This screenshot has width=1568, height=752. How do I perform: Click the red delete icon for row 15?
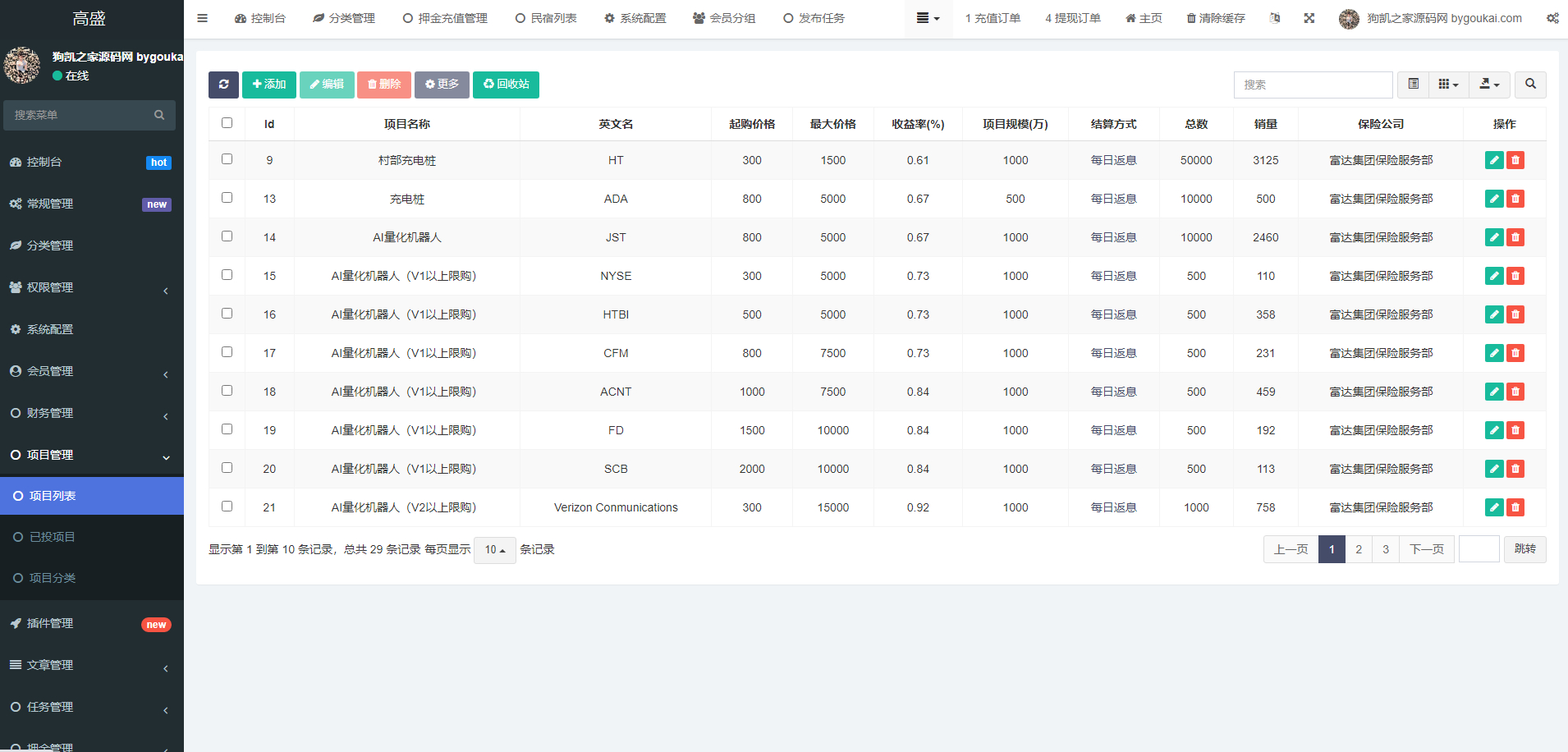click(x=1515, y=276)
